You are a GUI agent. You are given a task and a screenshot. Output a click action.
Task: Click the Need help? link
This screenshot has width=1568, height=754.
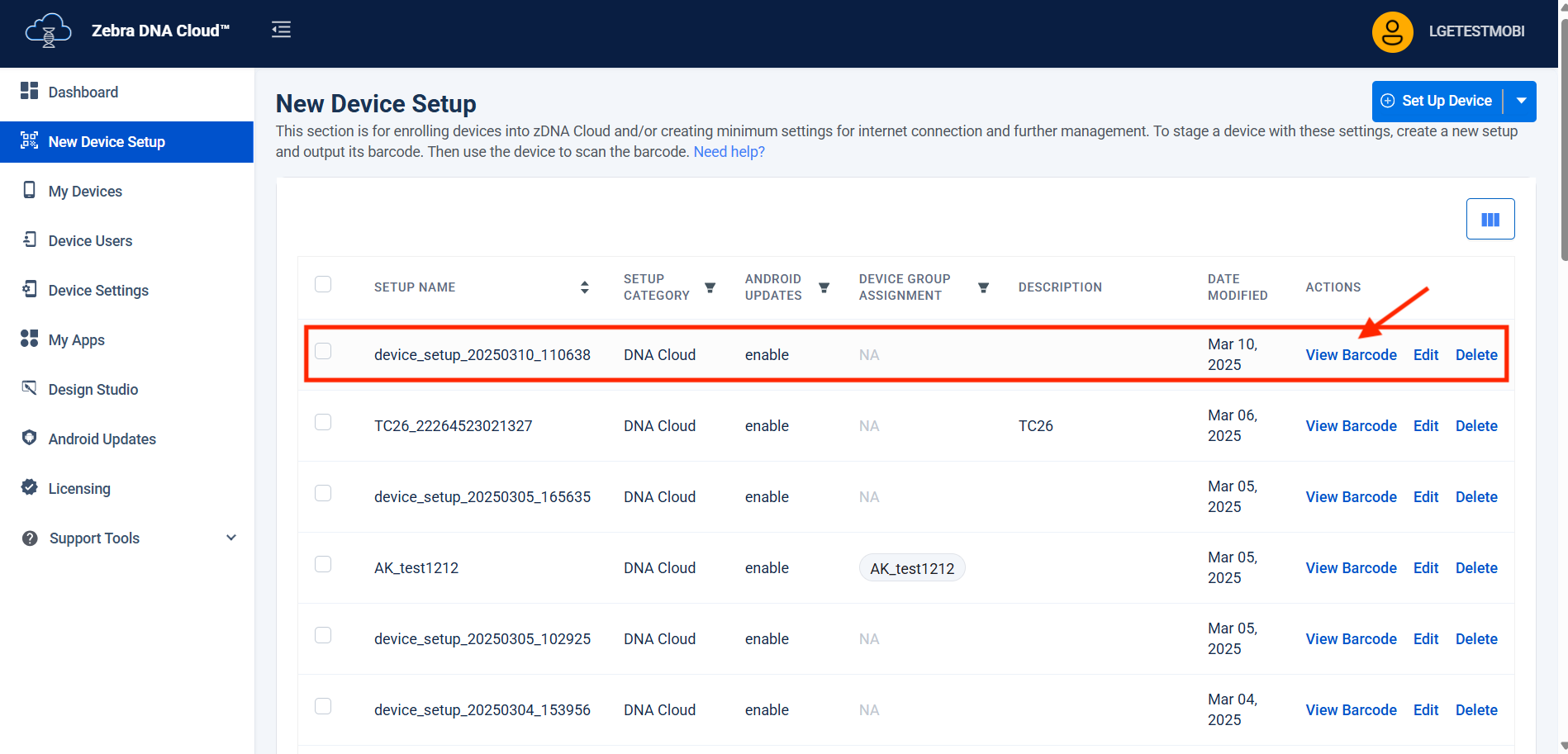(x=729, y=152)
